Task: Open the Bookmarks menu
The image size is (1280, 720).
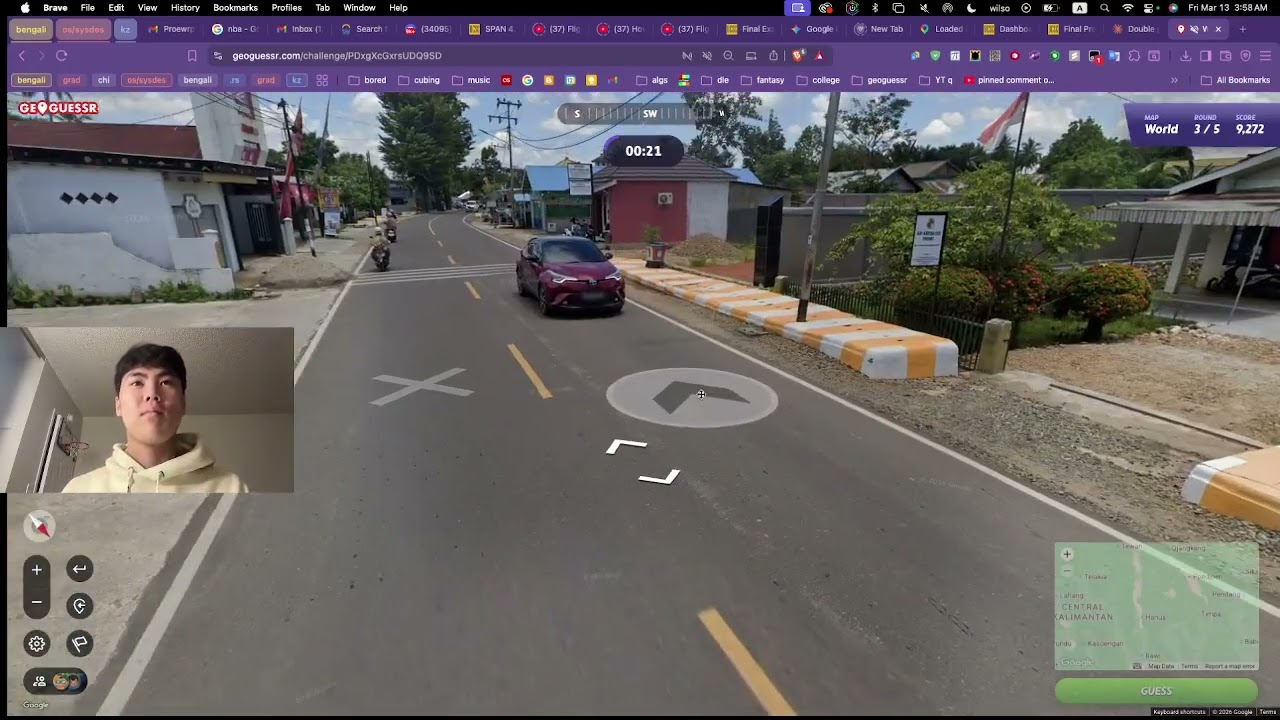Action: pyautogui.click(x=236, y=7)
